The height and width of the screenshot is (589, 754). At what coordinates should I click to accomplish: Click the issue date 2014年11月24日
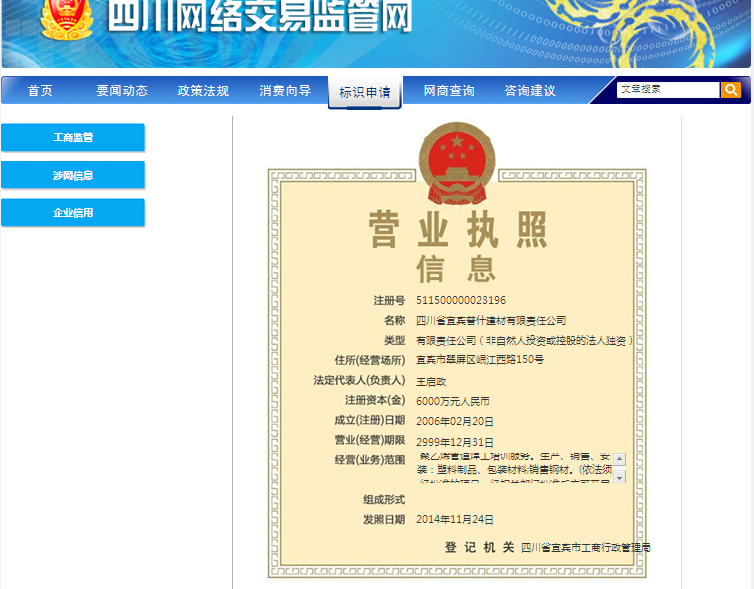coord(455,519)
